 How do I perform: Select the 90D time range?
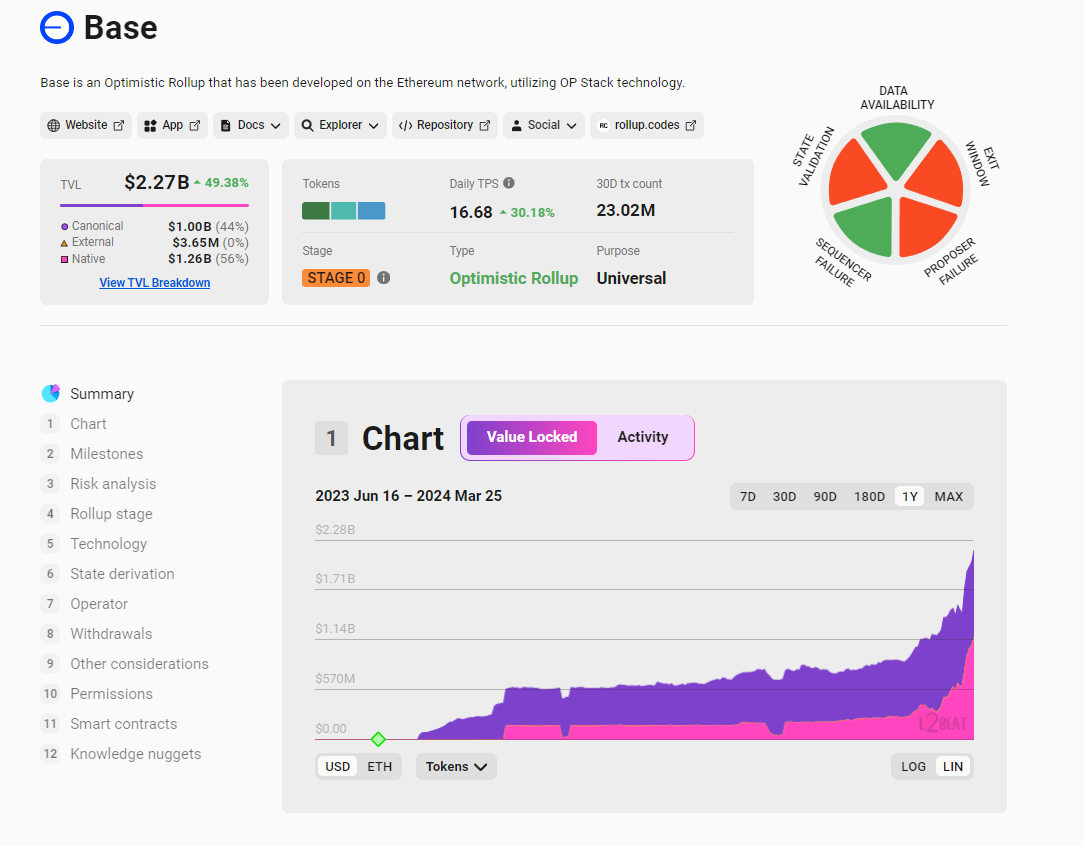(x=825, y=496)
